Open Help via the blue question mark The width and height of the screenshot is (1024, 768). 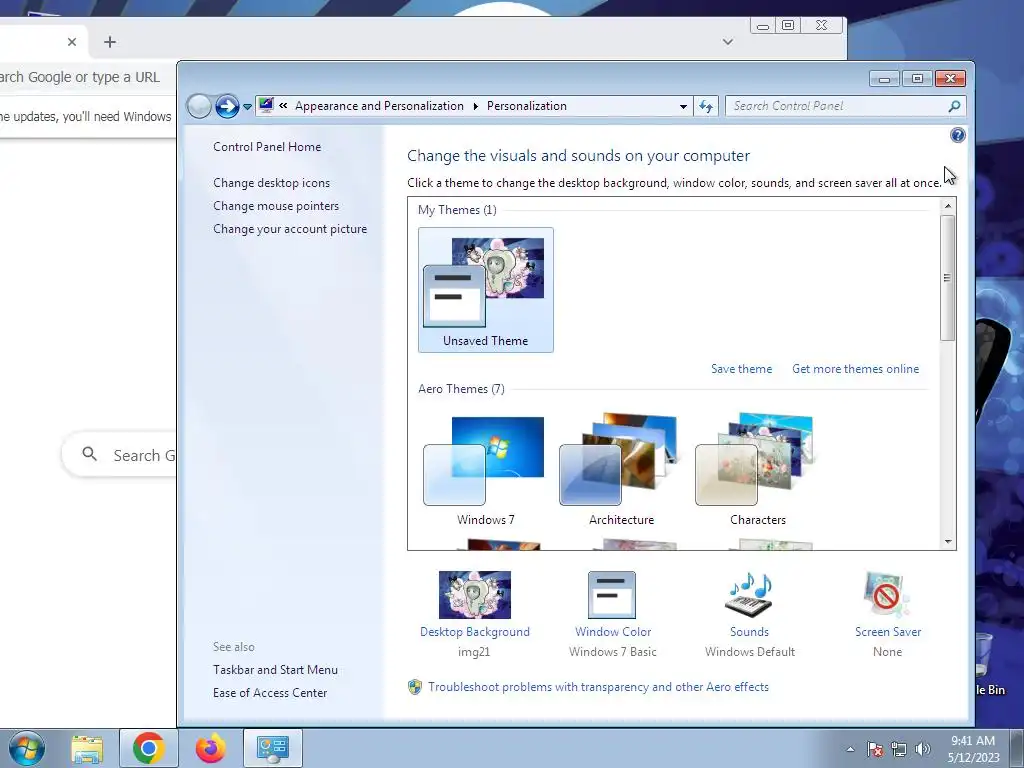(x=957, y=135)
